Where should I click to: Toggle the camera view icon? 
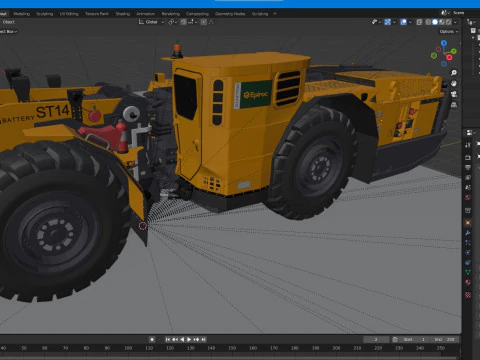point(454,94)
